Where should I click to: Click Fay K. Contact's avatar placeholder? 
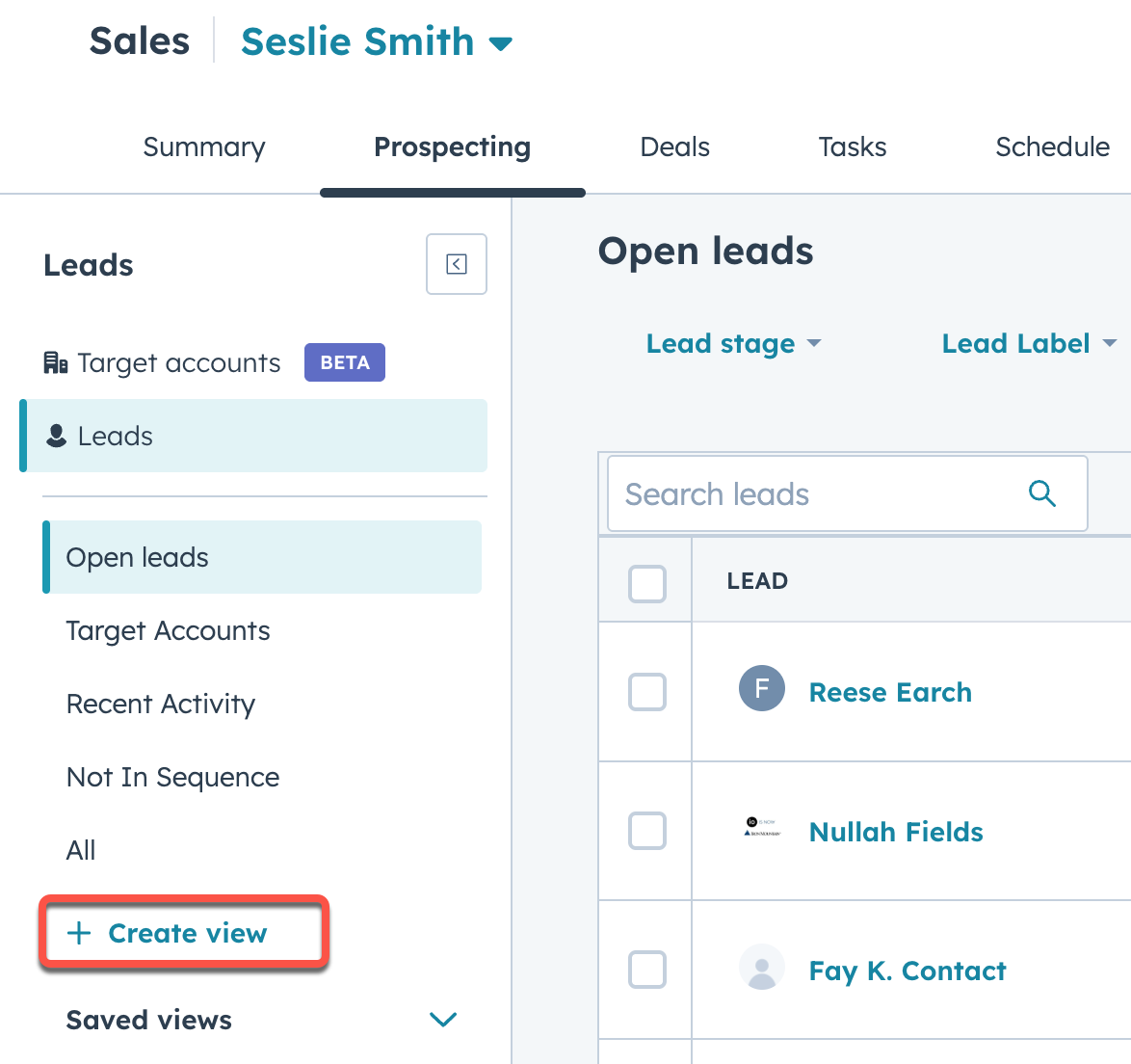(x=762, y=970)
